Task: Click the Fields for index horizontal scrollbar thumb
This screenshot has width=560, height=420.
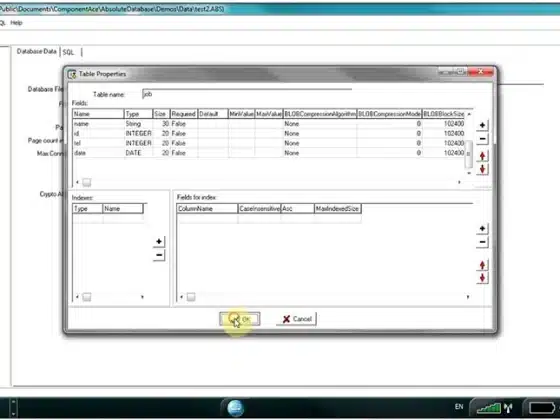Action: pos(191,297)
